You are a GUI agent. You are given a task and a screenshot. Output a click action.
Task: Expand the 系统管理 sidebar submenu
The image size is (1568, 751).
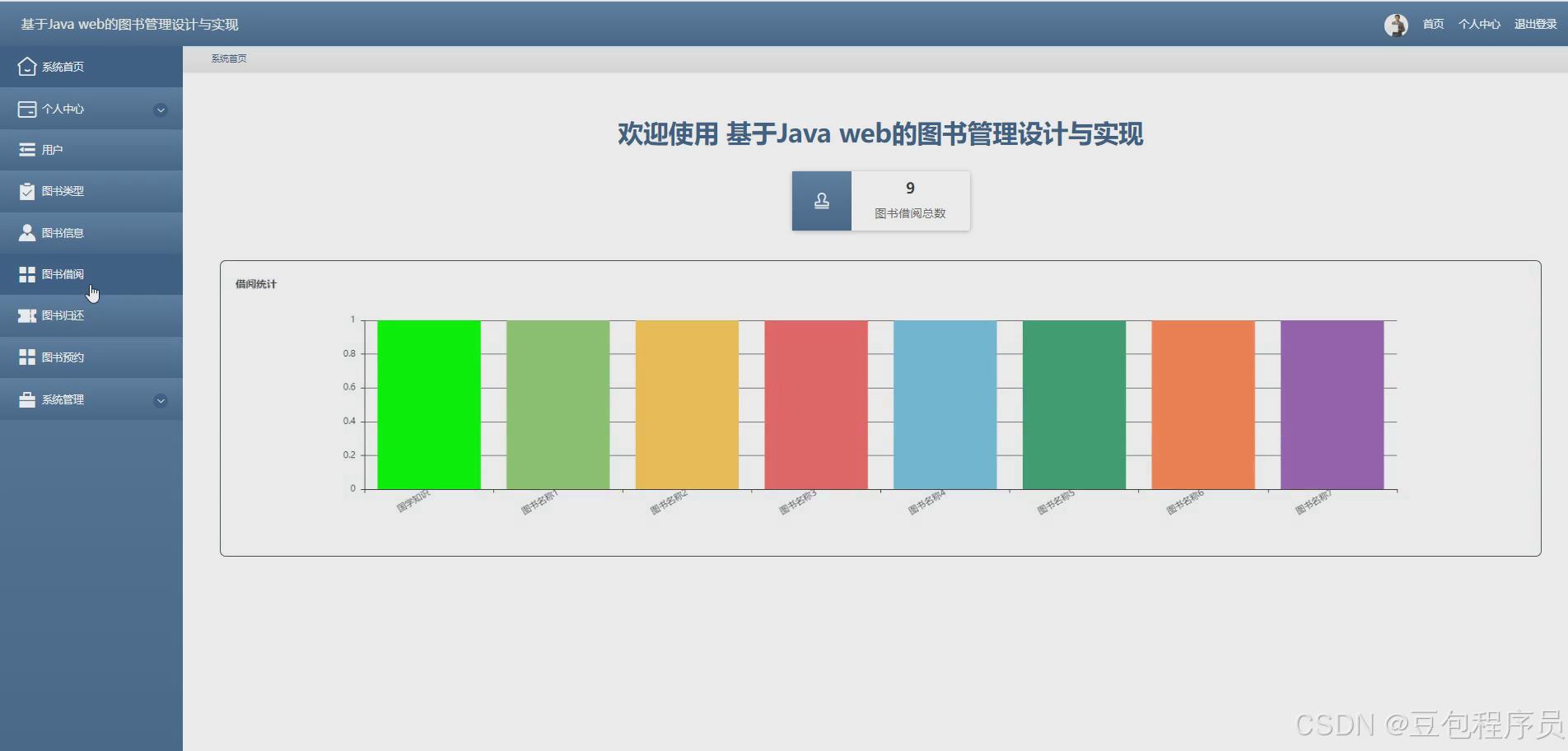tap(160, 400)
